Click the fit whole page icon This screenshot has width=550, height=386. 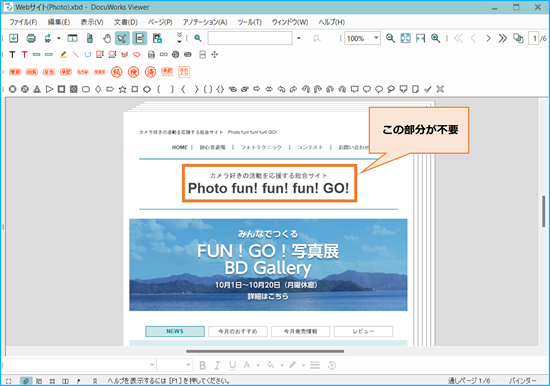point(405,38)
